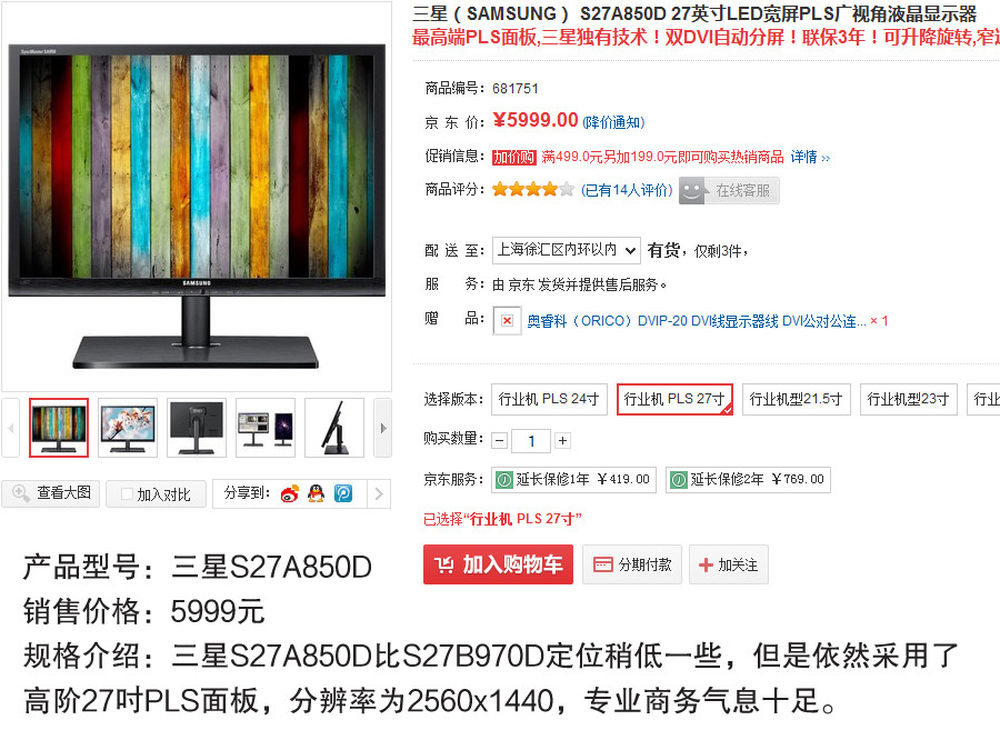Select the monitor rear view thumbnail
The image size is (1000, 750).
tap(196, 428)
